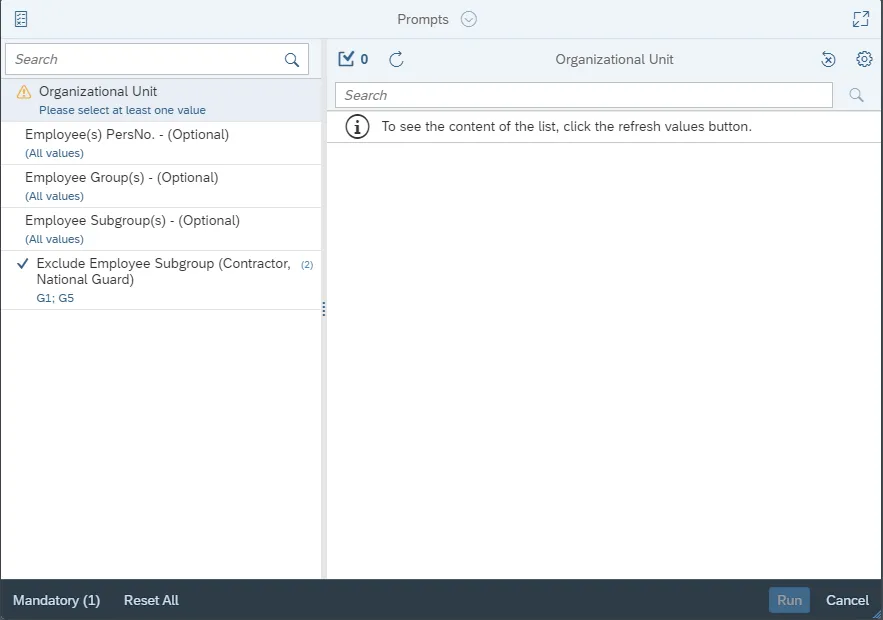The image size is (883, 620).
Task: Click the prompts summary icon at top left
Action: point(21,19)
